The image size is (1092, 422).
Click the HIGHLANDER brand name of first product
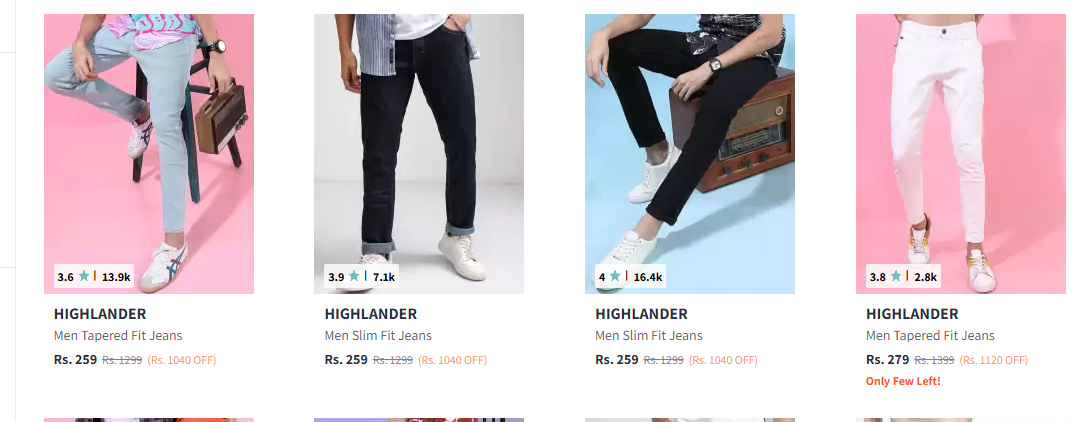pos(100,314)
